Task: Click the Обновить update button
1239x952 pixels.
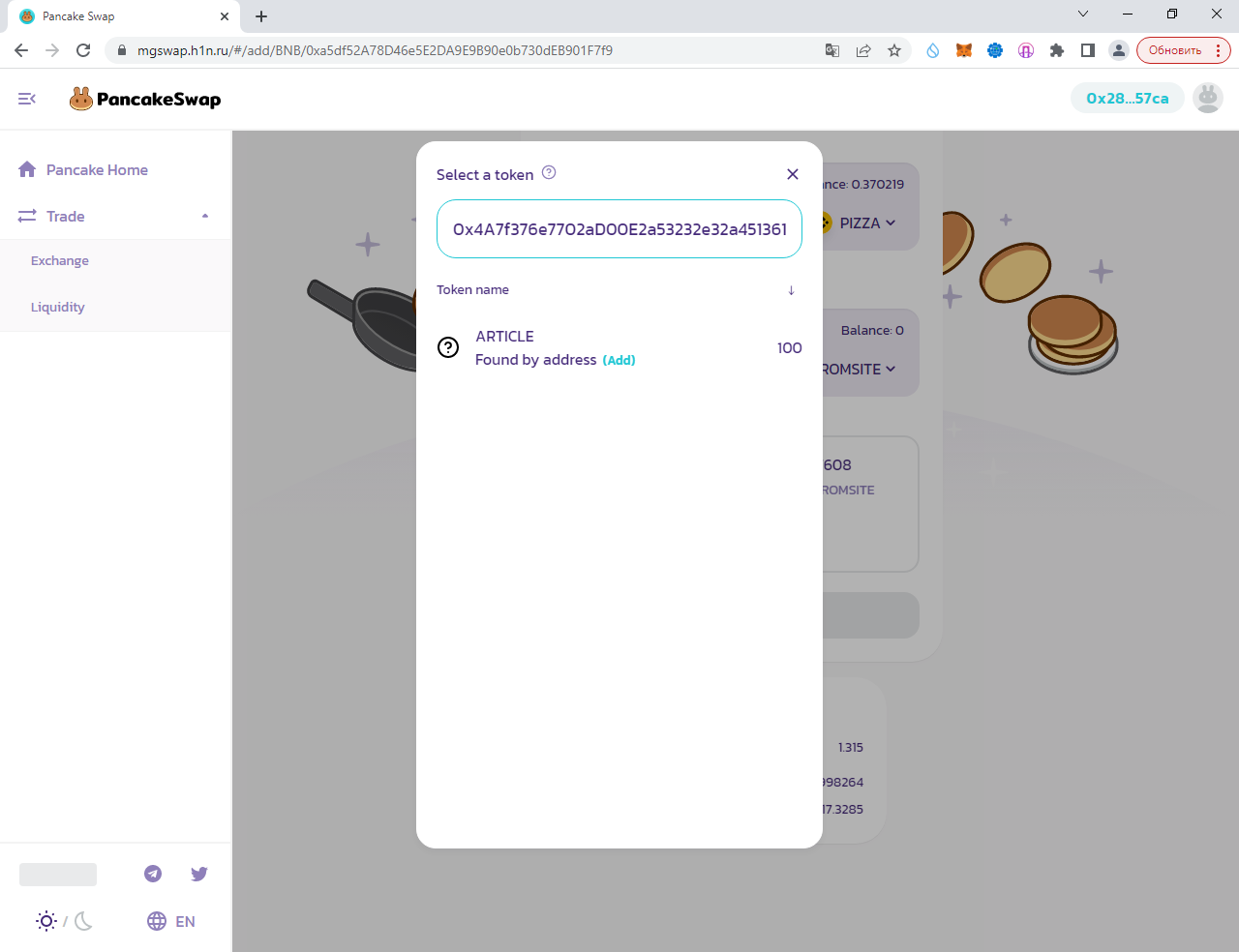Action: (1175, 50)
